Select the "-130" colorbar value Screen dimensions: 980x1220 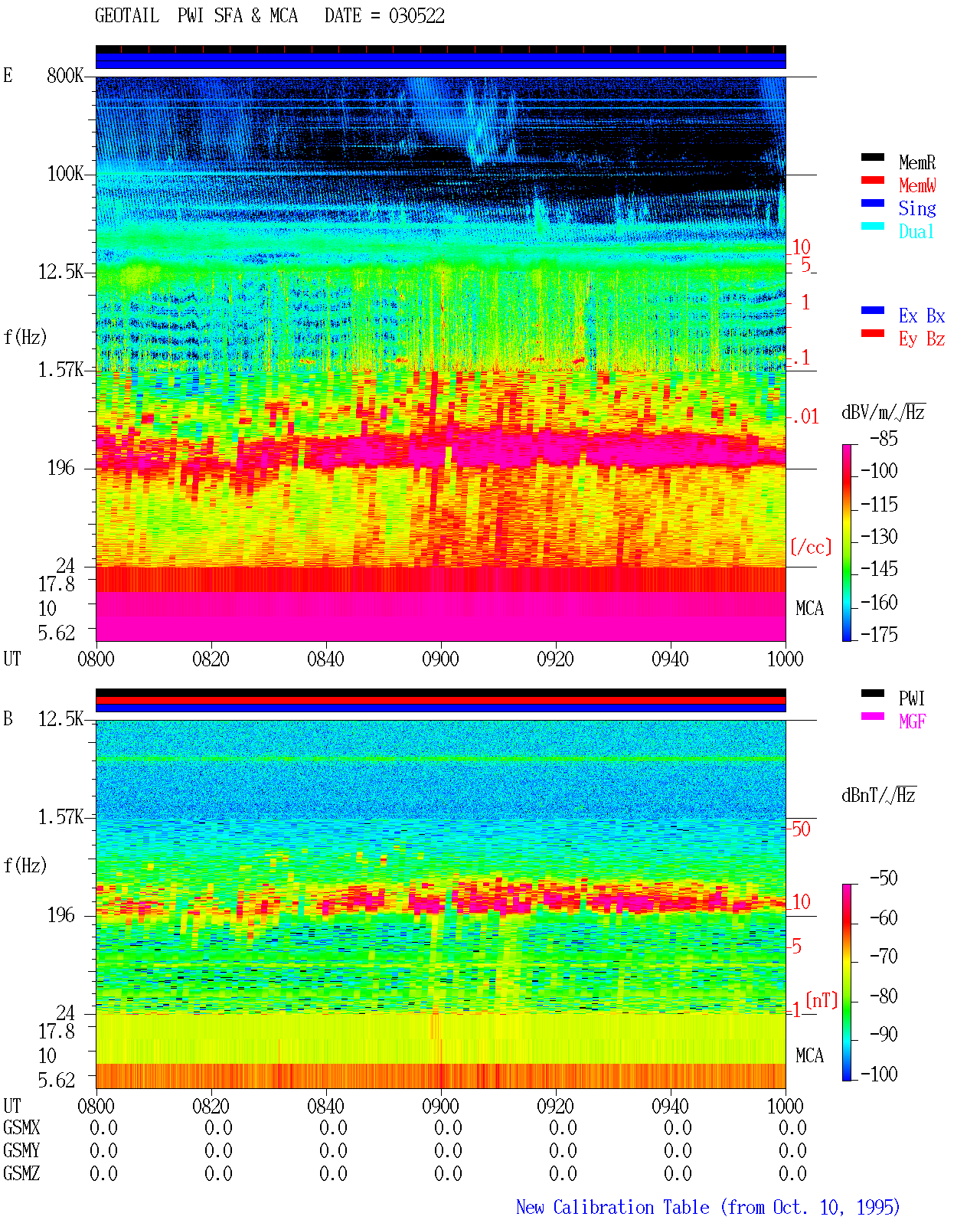[x=879, y=536]
